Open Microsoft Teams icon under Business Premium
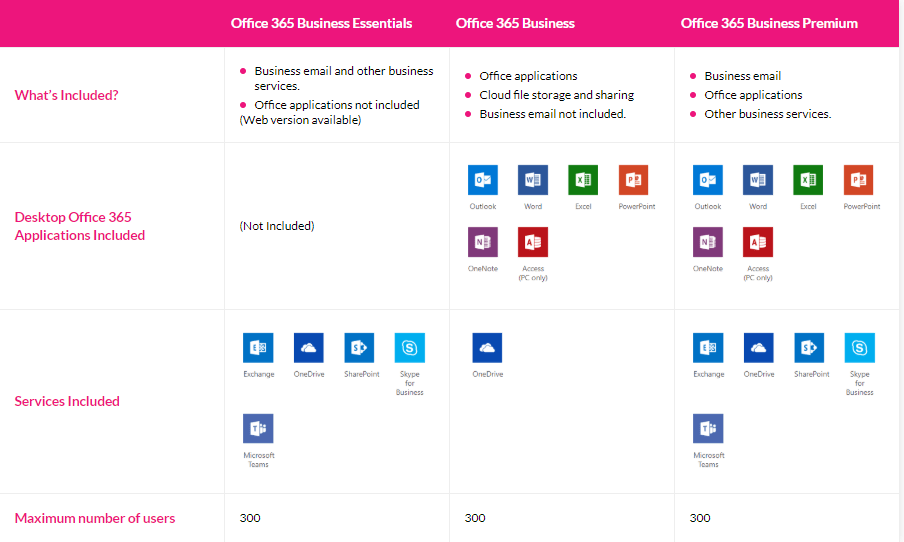 coord(708,428)
